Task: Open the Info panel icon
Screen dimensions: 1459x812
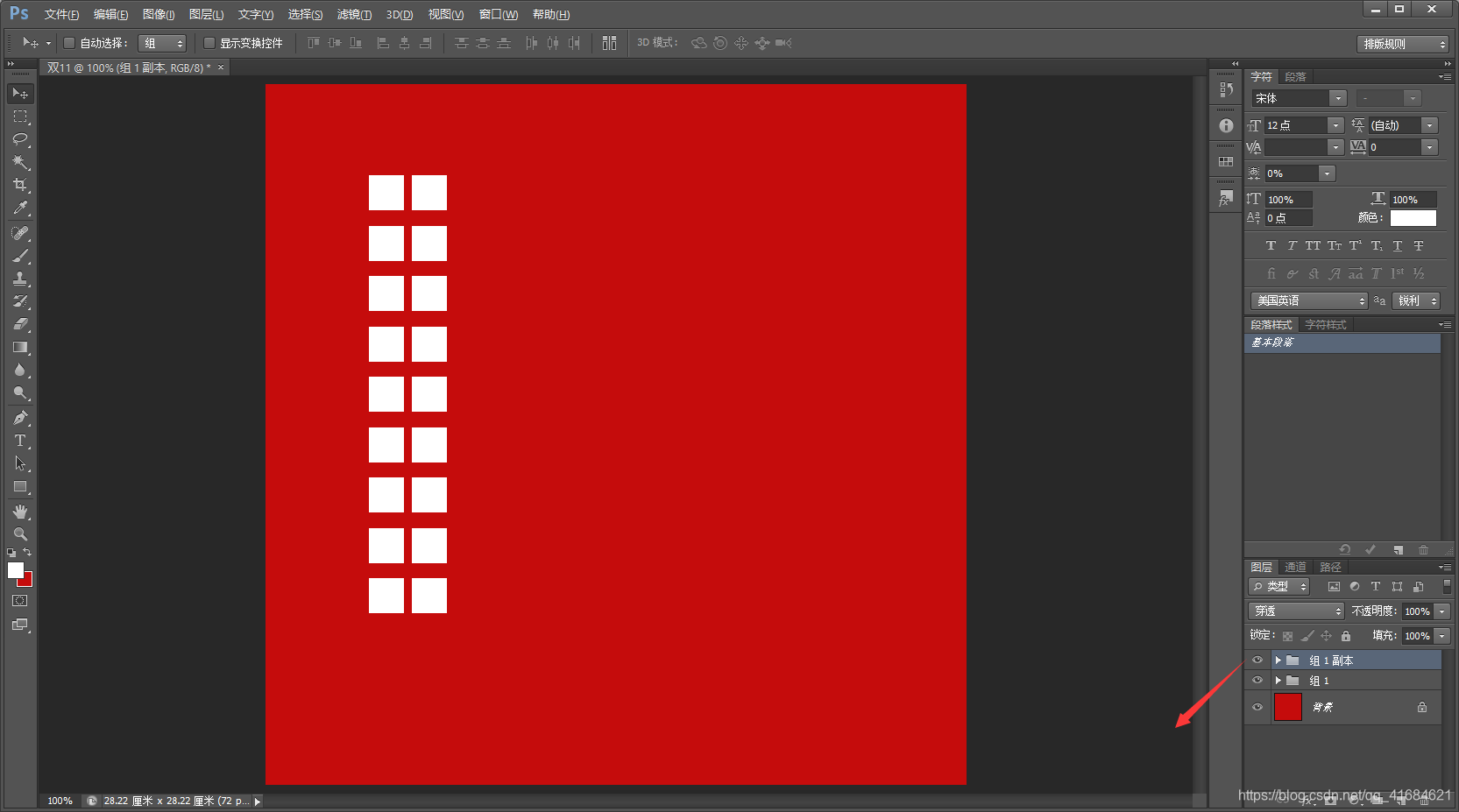Action: [x=1226, y=125]
